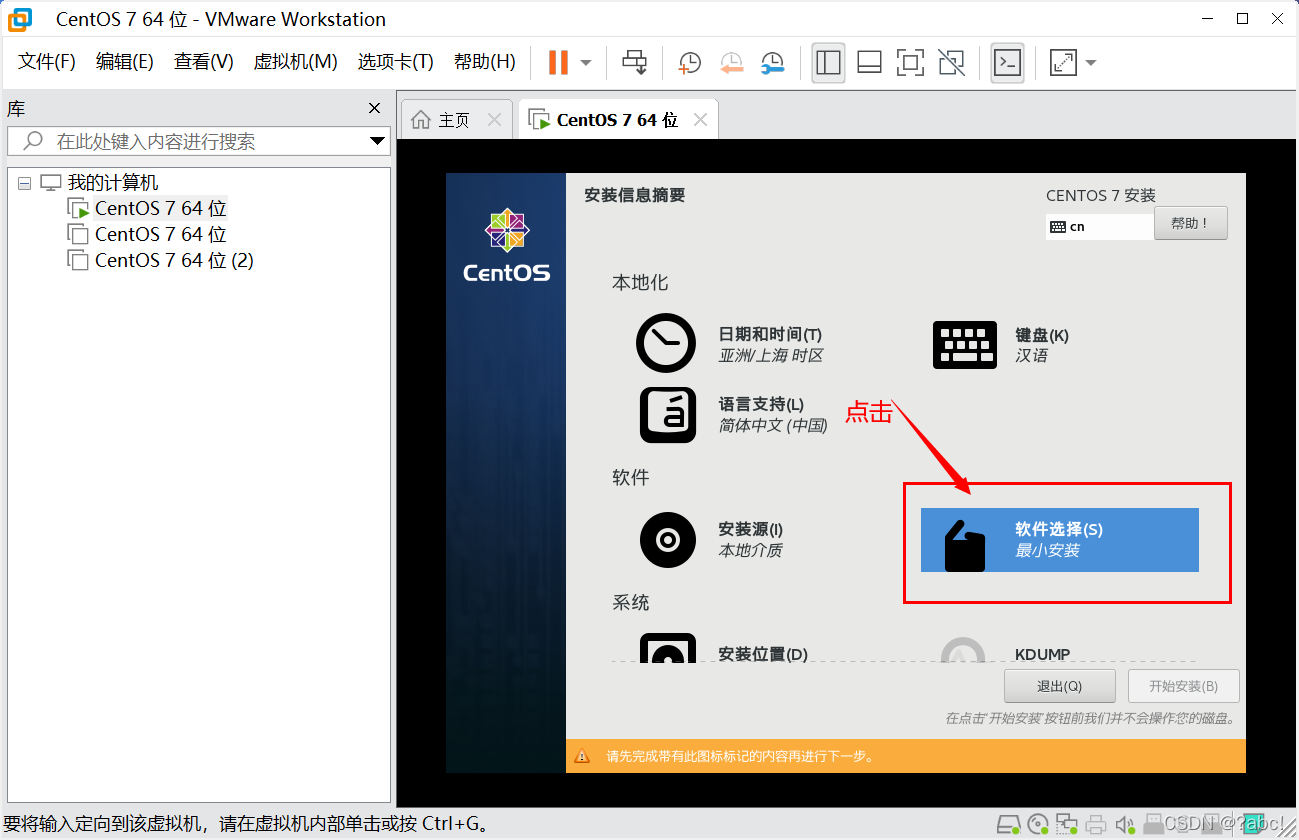Click the library search input field
Viewport: 1299px width, 840px height.
click(197, 141)
